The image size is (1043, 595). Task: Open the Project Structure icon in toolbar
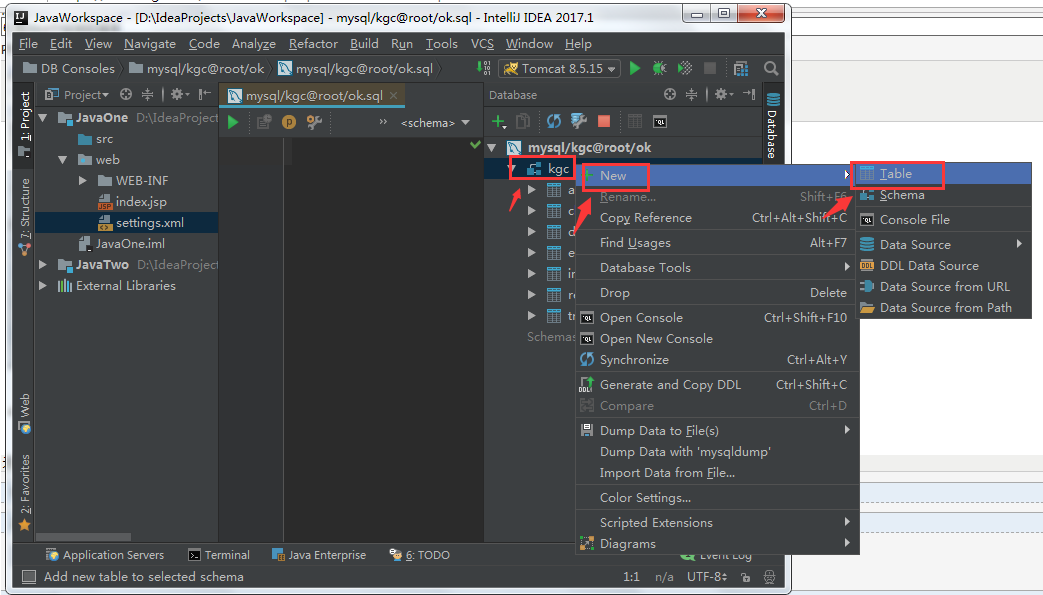740,69
